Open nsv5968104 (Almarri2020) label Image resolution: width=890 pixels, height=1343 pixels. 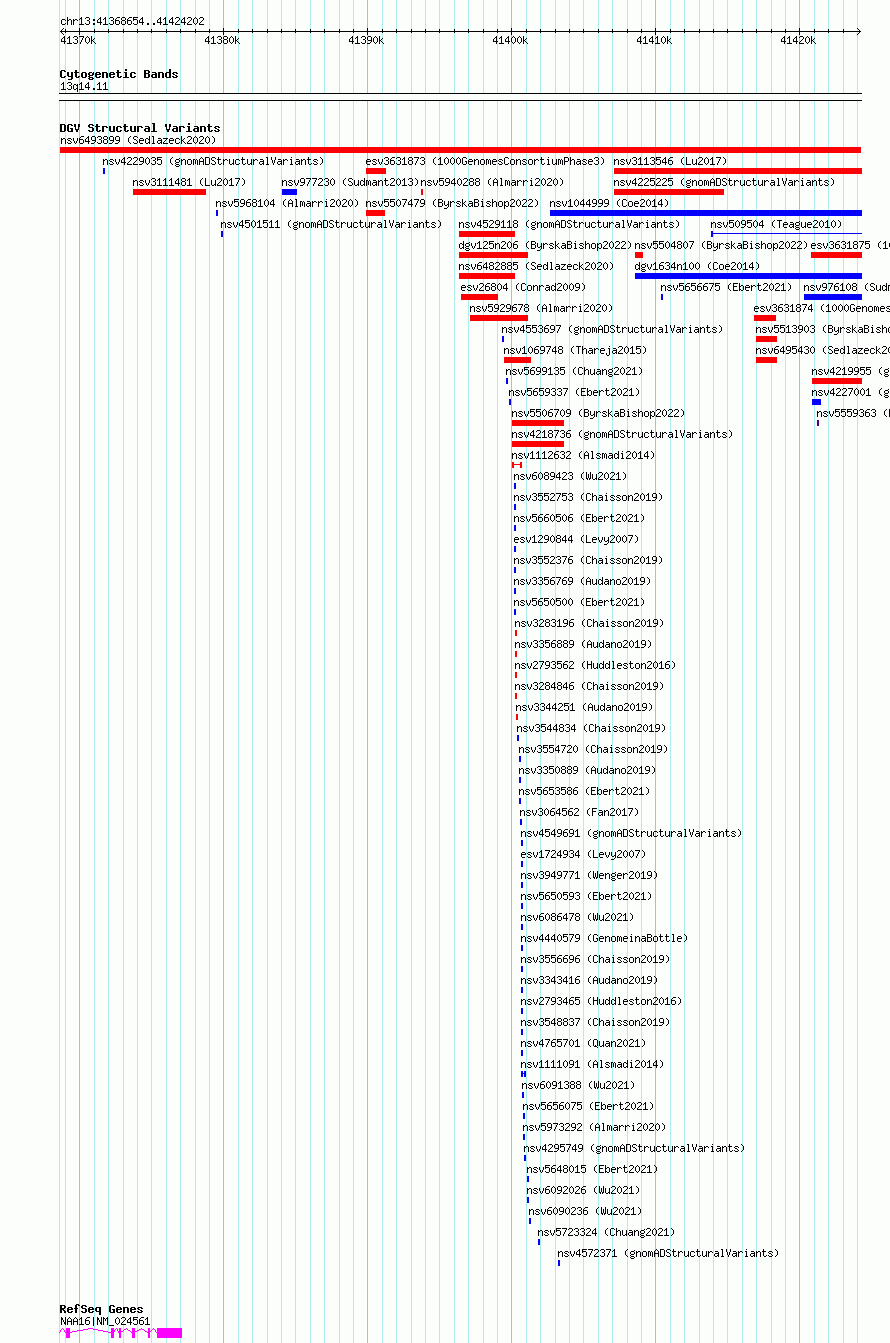click(287, 203)
